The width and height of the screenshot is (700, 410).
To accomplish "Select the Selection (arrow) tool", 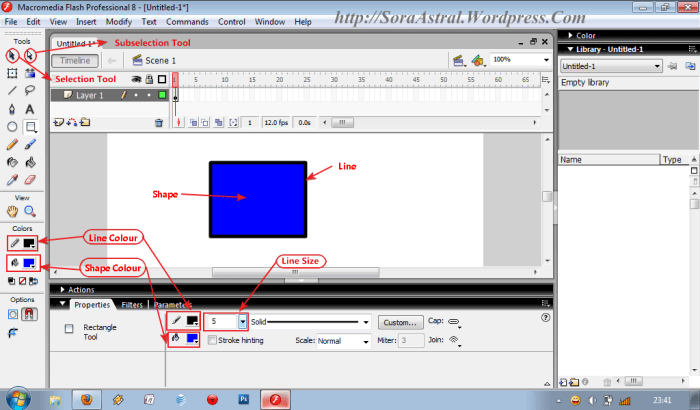I will [12, 56].
